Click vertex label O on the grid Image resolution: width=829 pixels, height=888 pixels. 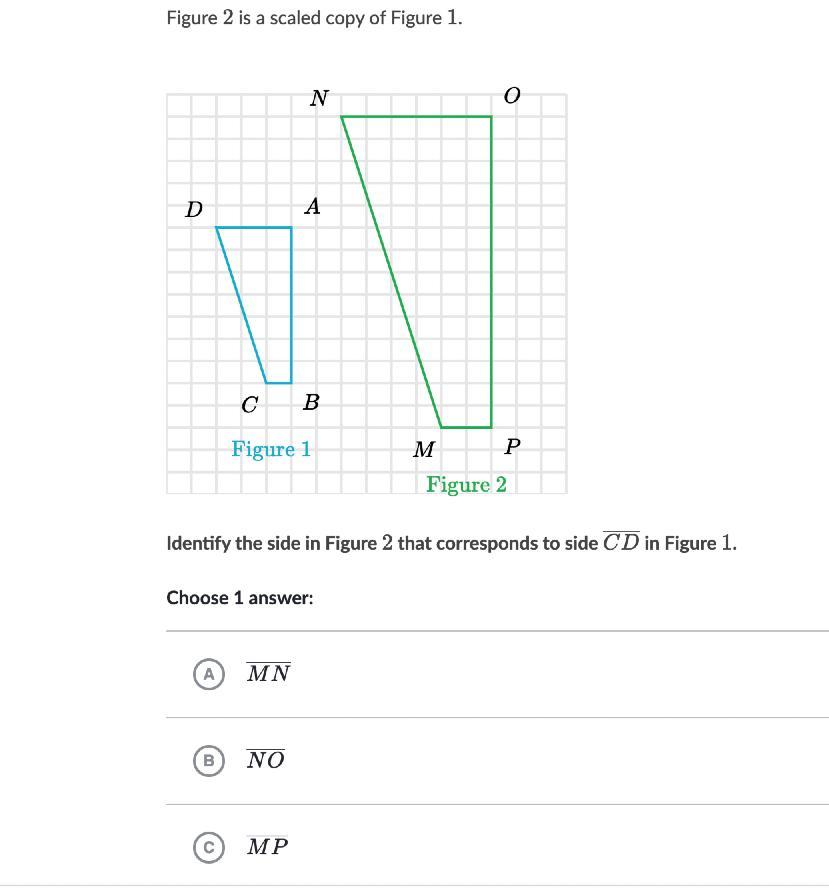coord(512,96)
